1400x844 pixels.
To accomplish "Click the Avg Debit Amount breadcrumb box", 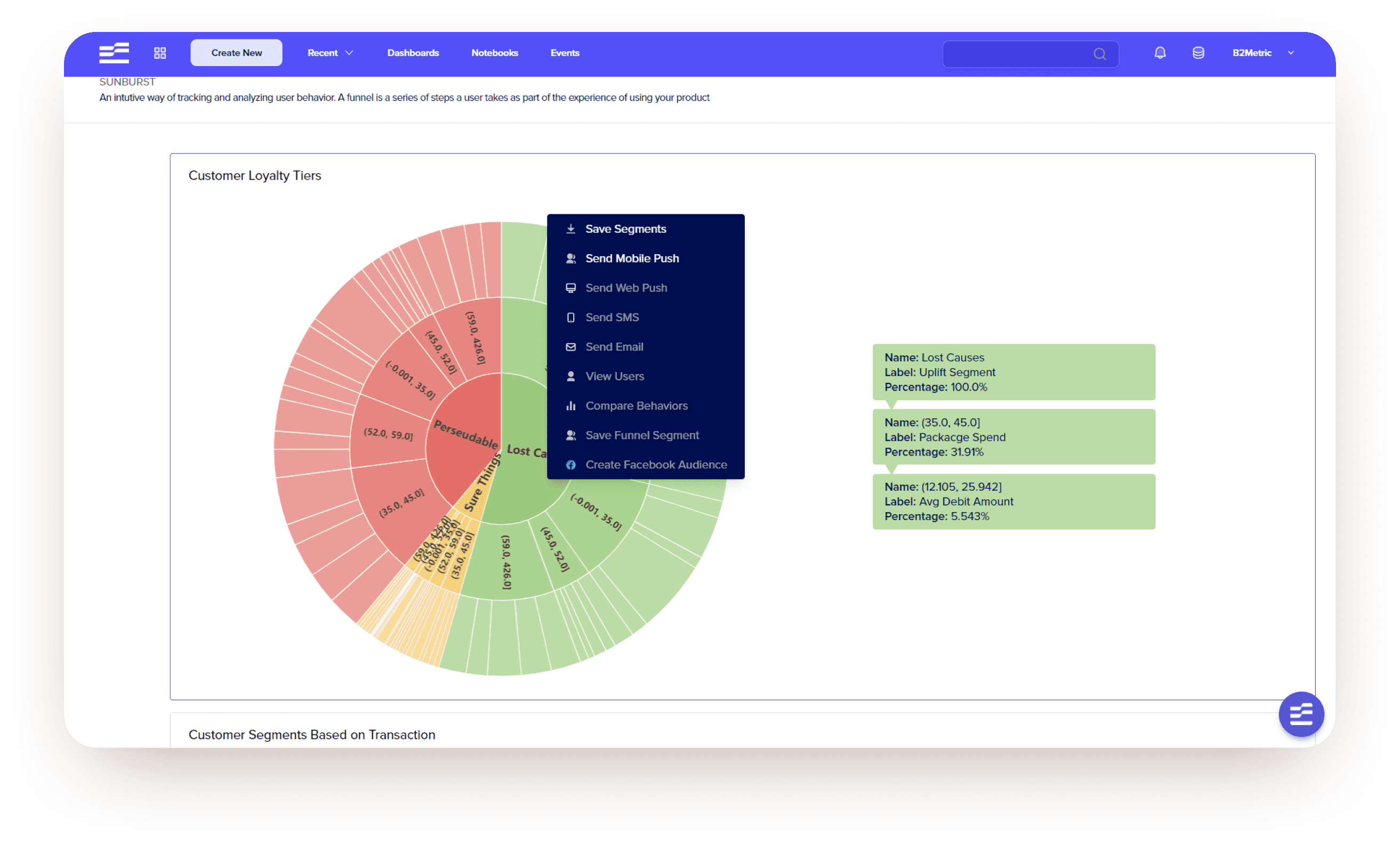I will 1013,501.
